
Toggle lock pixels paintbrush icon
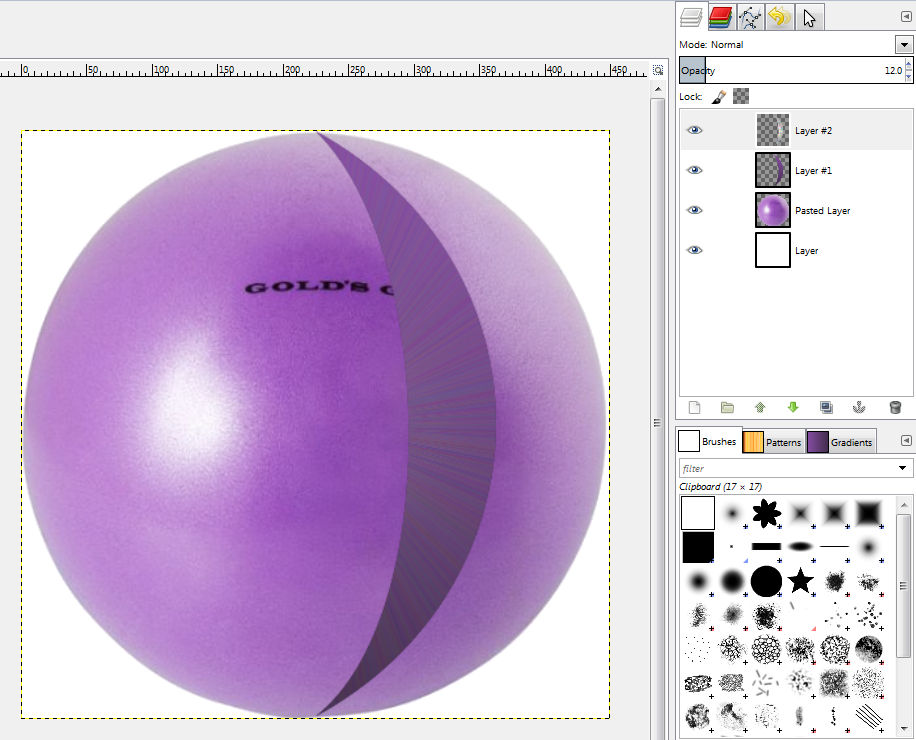[x=719, y=96]
